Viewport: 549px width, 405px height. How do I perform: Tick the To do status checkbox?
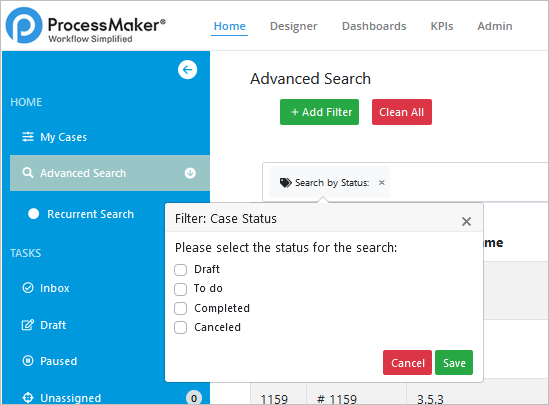click(181, 289)
